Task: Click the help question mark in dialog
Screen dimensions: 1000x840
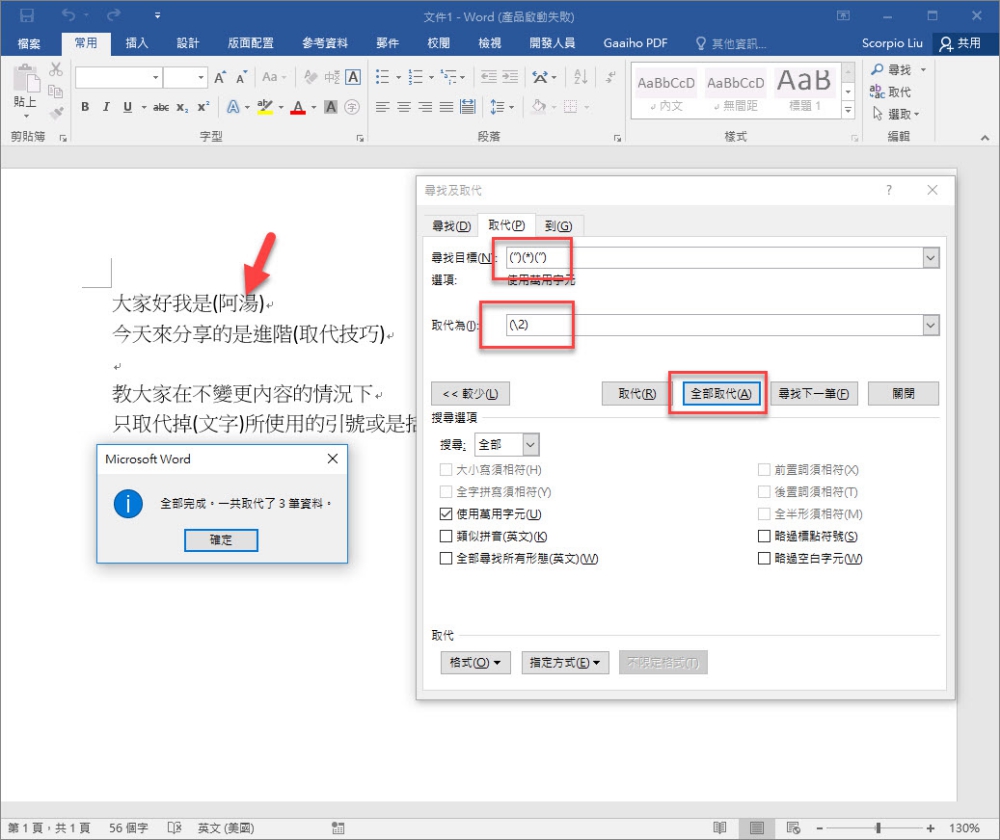Action: coord(888,190)
